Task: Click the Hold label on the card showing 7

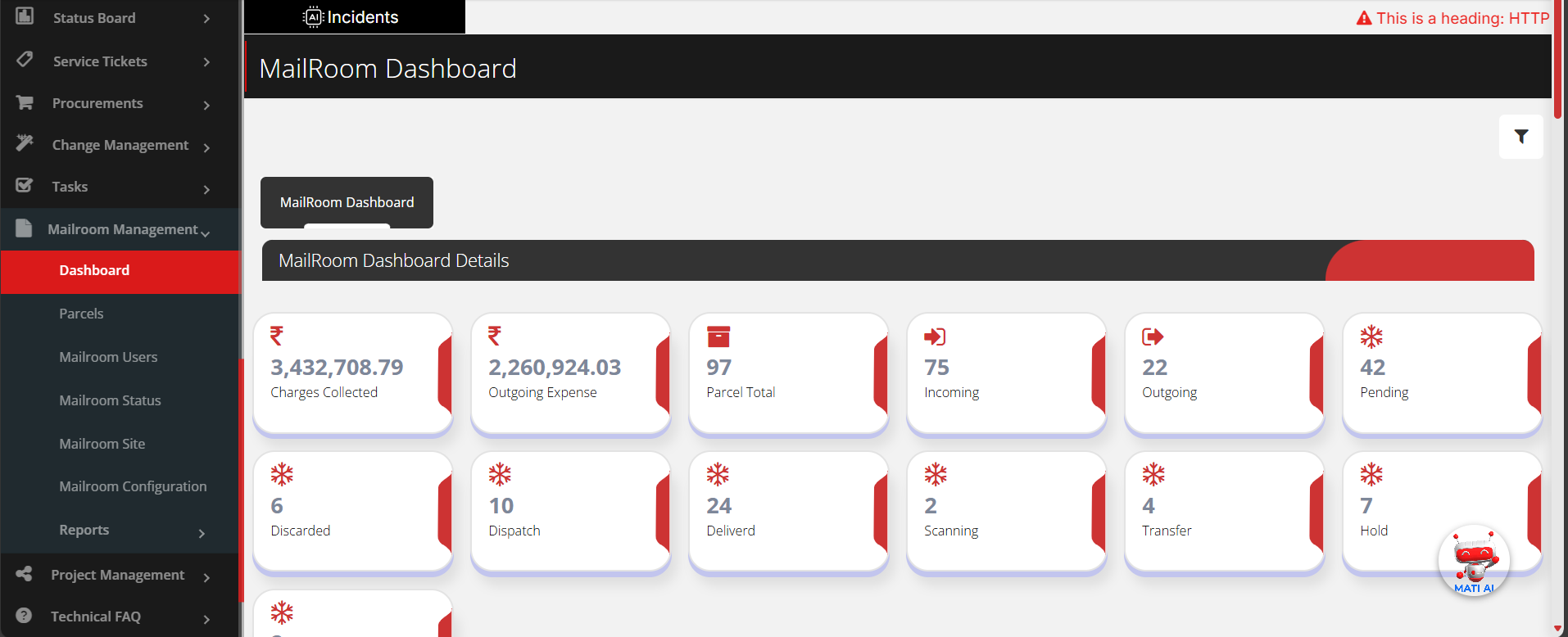Action: (x=1374, y=531)
